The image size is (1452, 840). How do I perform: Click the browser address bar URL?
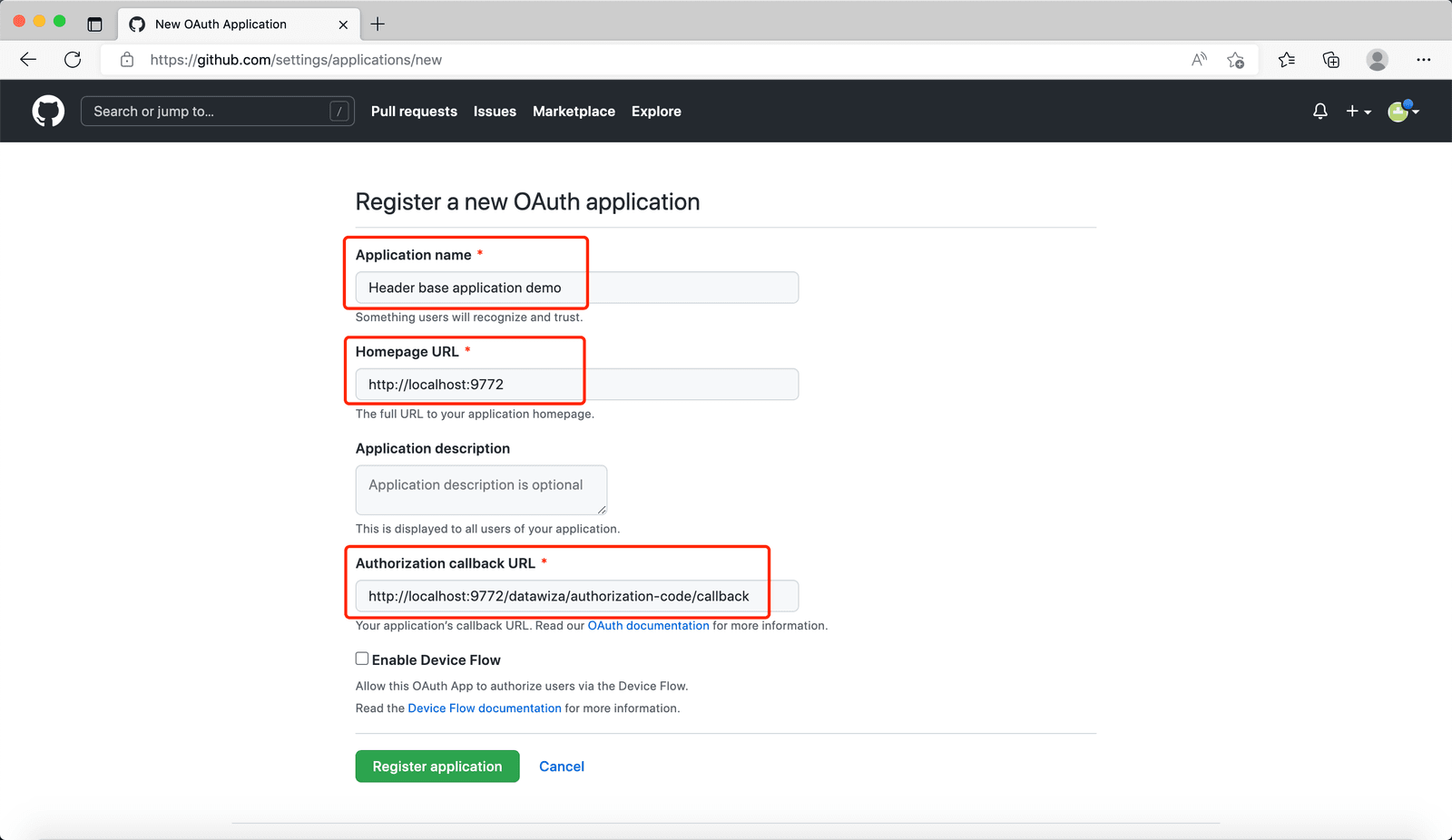(296, 60)
